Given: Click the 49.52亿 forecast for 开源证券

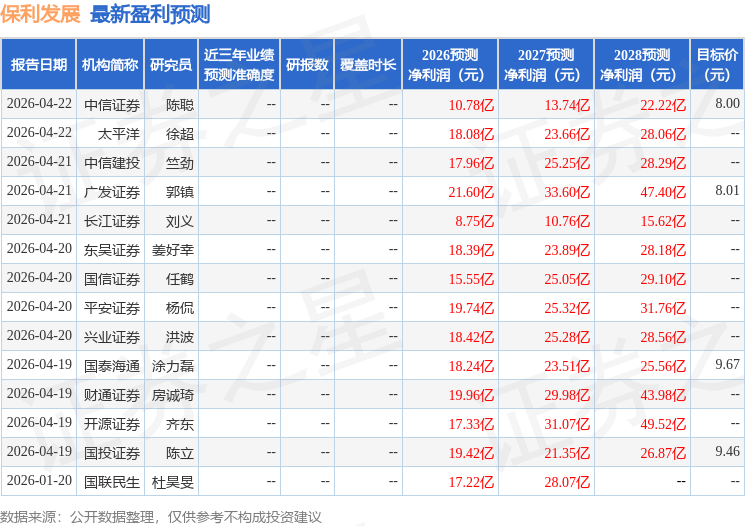Looking at the screenshot, I should coord(663,424).
